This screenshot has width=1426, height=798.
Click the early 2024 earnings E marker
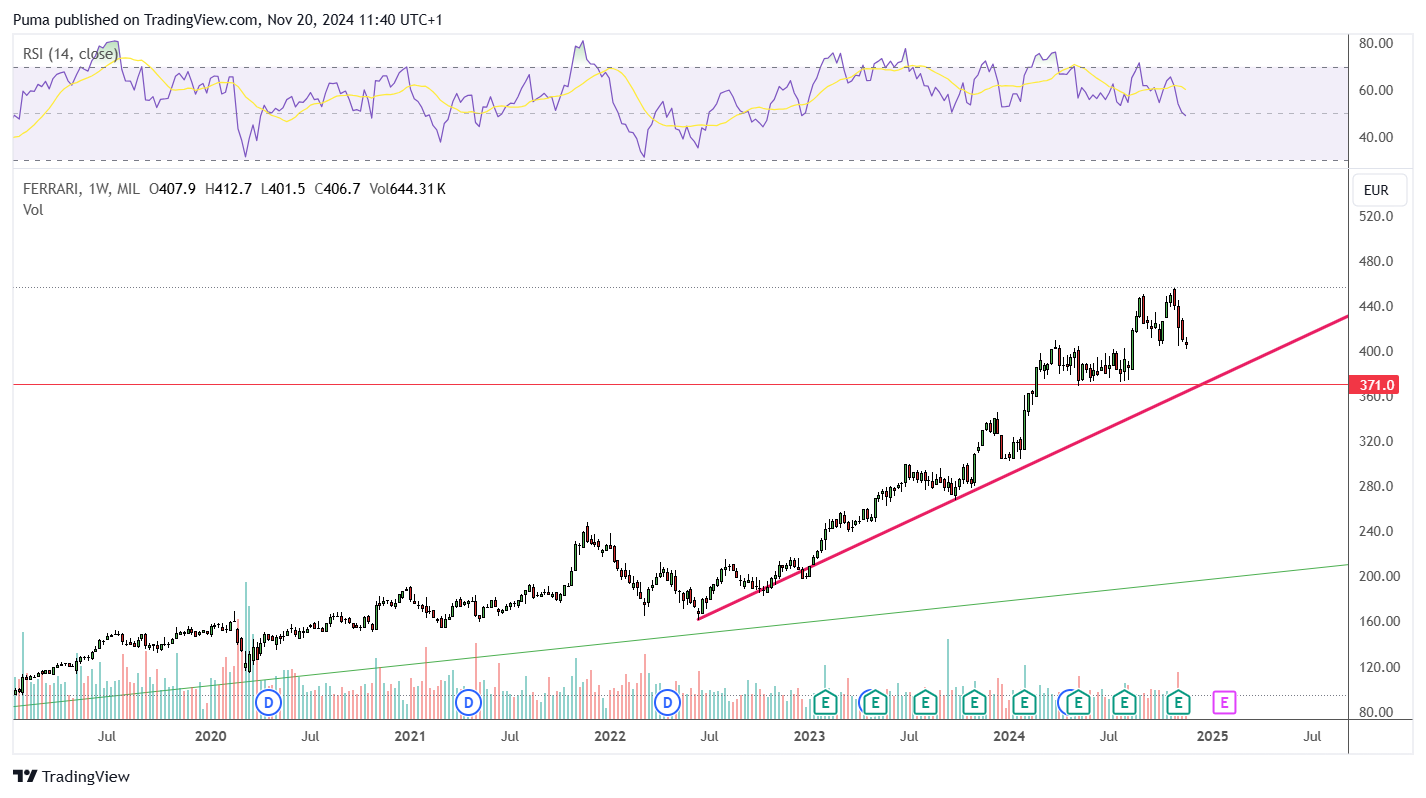point(1023,703)
